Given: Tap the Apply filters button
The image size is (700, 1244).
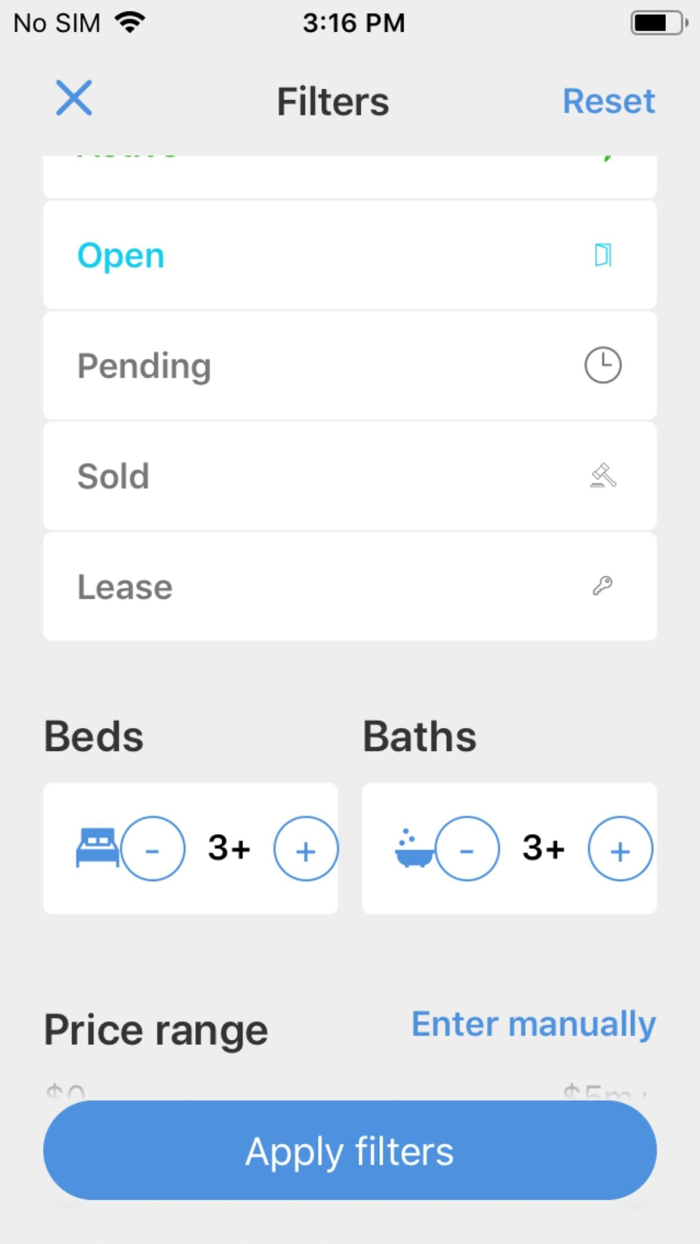Looking at the screenshot, I should coord(350,1150).
